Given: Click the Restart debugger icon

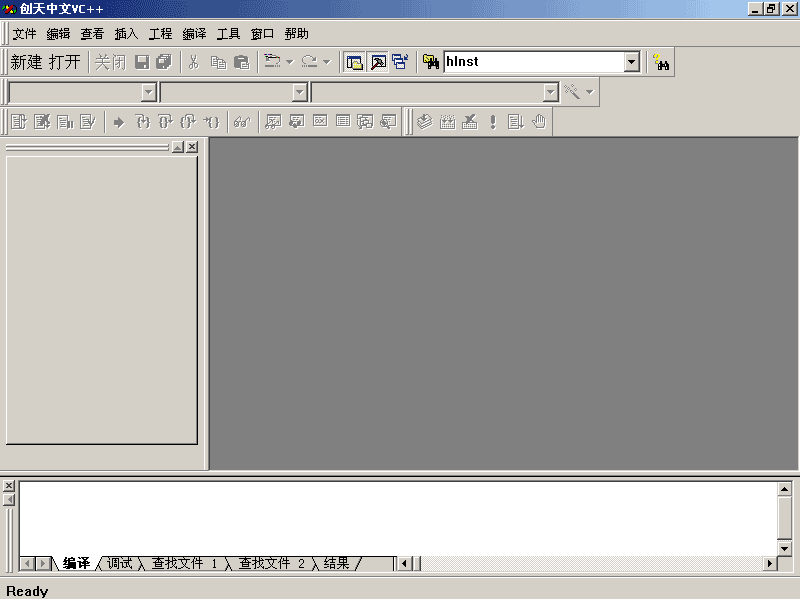Looking at the screenshot, I should tap(19, 122).
